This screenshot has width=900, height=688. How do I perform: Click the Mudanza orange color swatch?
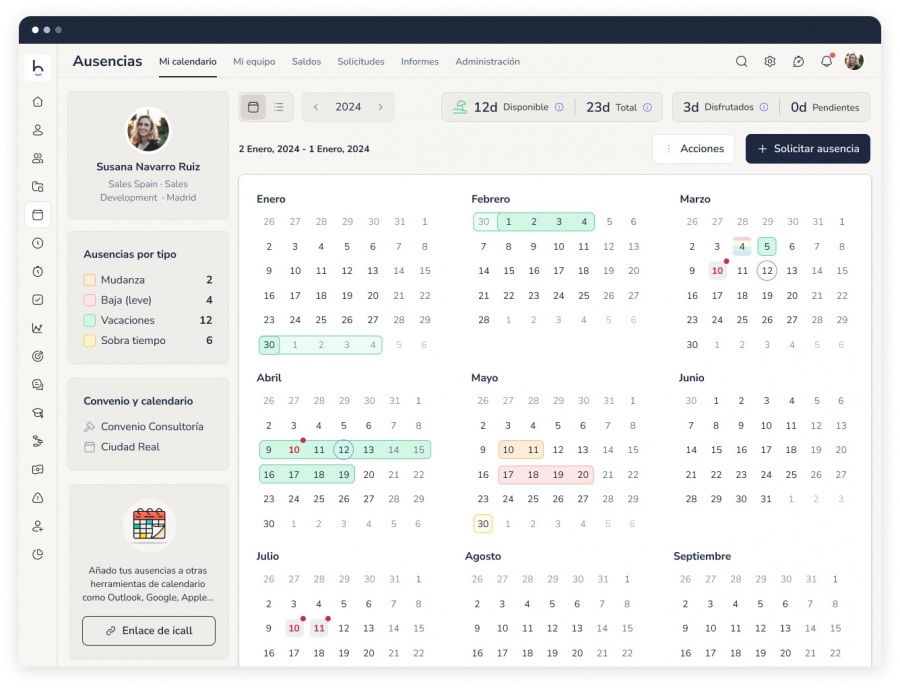pyautogui.click(x=90, y=280)
